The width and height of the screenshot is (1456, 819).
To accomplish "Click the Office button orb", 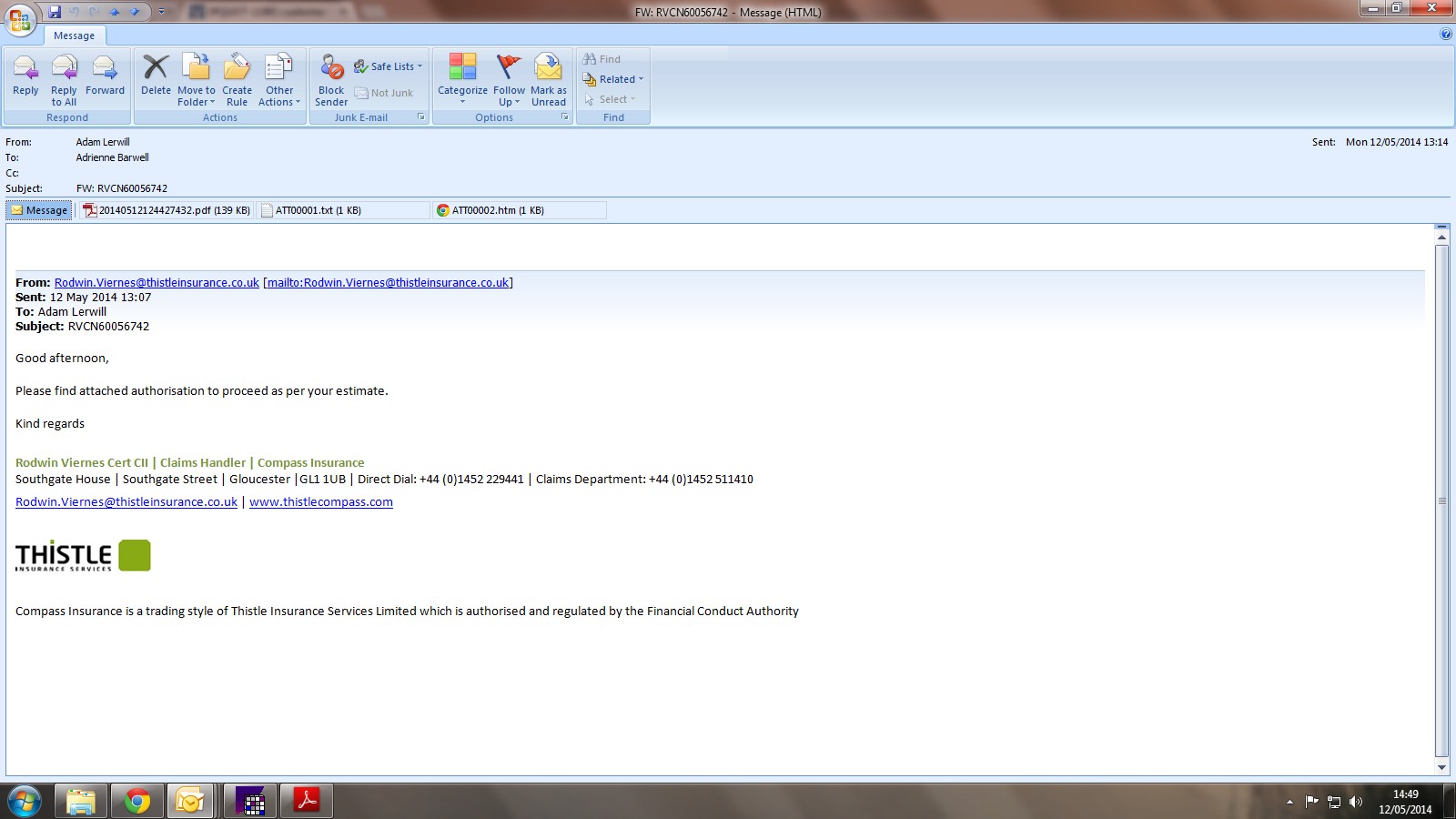I will tap(20, 19).
